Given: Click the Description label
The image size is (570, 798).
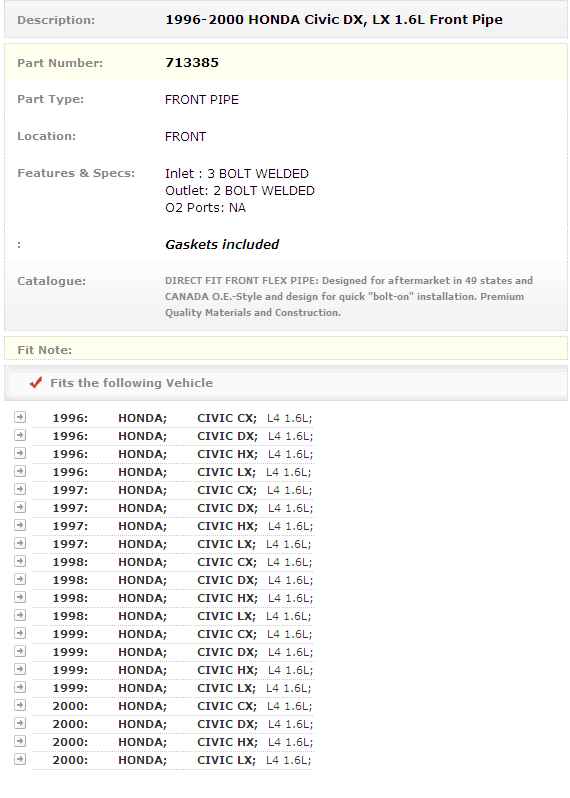Looking at the screenshot, I should tap(56, 20).
